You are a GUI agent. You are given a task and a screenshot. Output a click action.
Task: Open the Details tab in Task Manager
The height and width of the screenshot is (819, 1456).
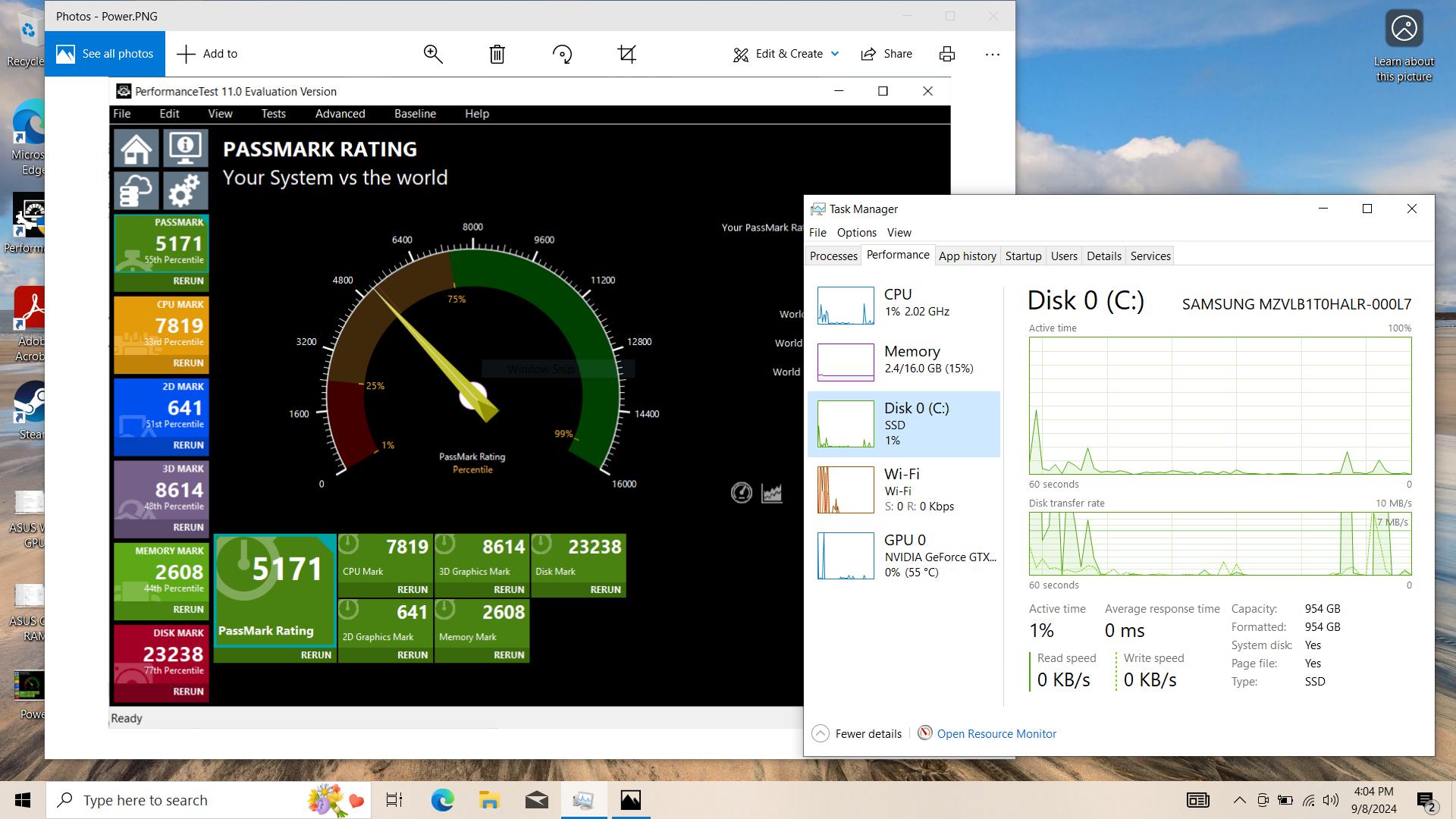point(1104,256)
